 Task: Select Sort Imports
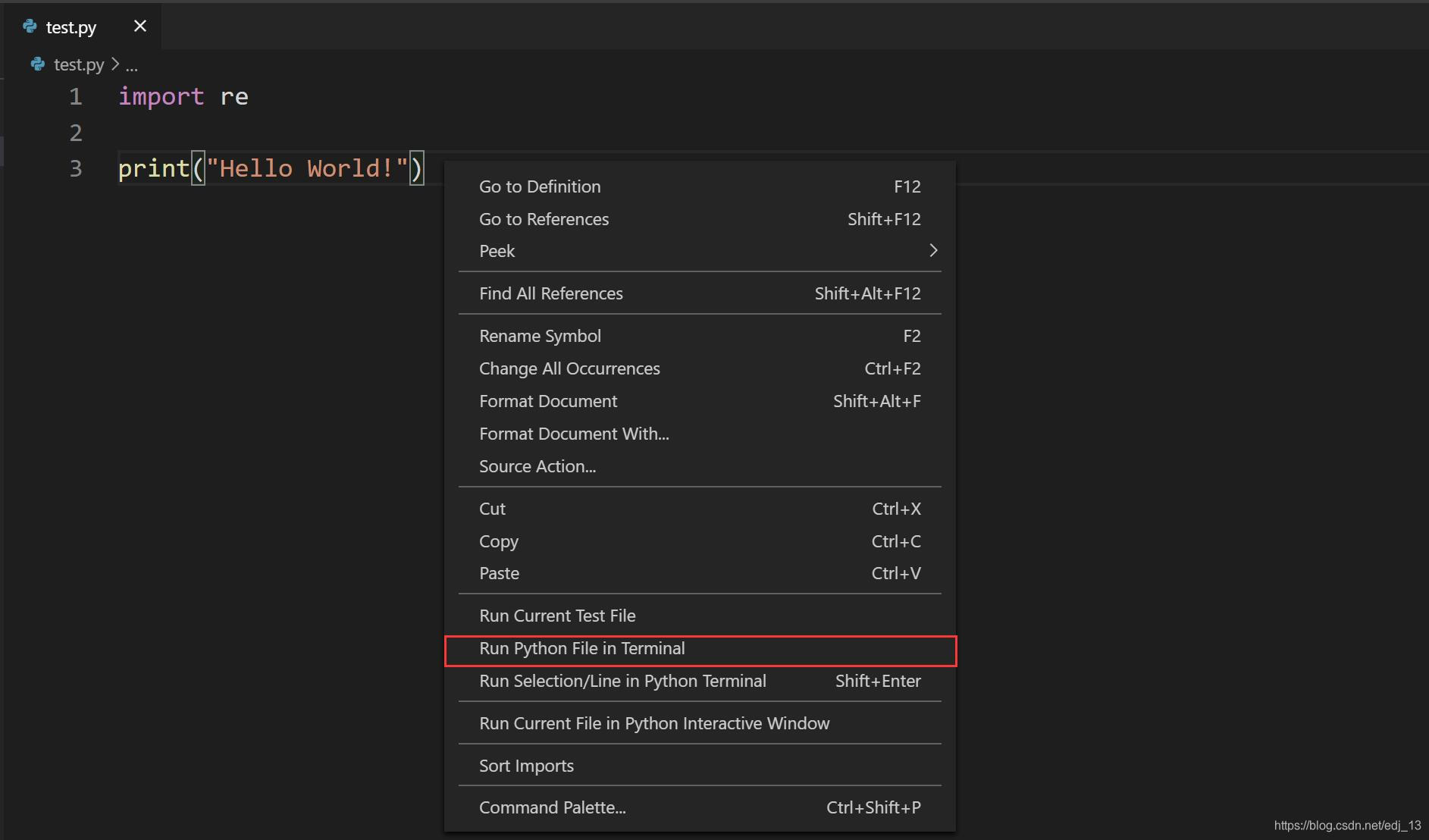[x=527, y=765]
